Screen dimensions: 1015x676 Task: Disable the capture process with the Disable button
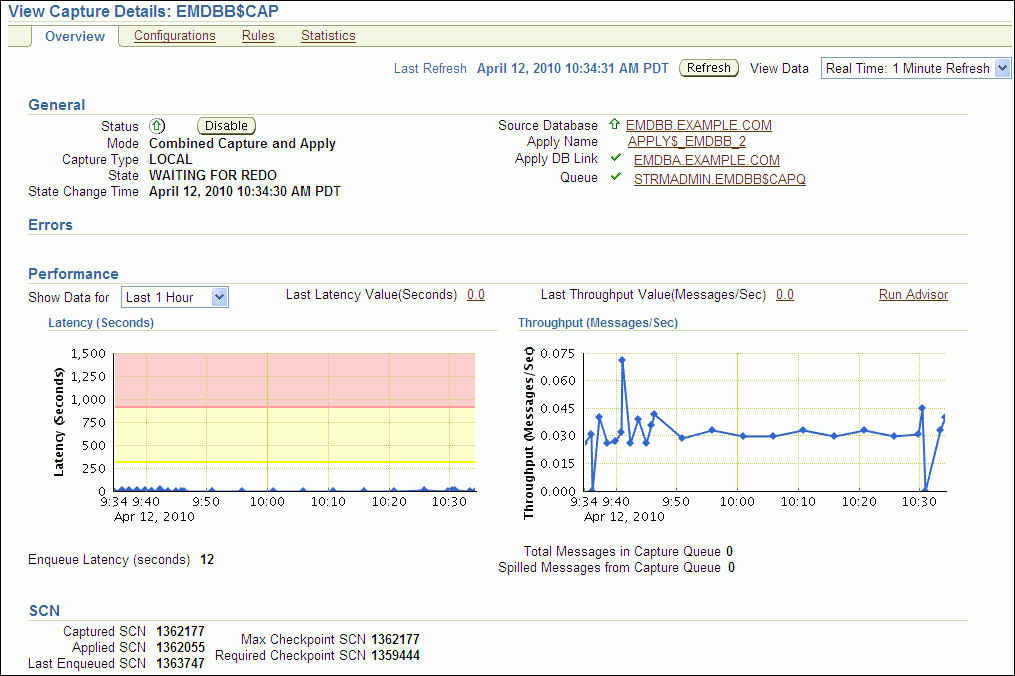click(x=227, y=126)
